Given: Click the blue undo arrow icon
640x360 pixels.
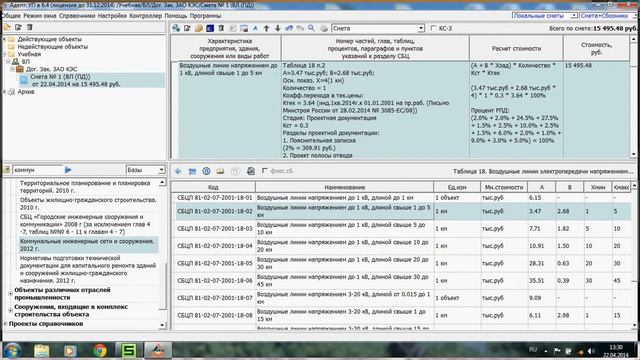Looking at the screenshot, I should pos(289,28).
